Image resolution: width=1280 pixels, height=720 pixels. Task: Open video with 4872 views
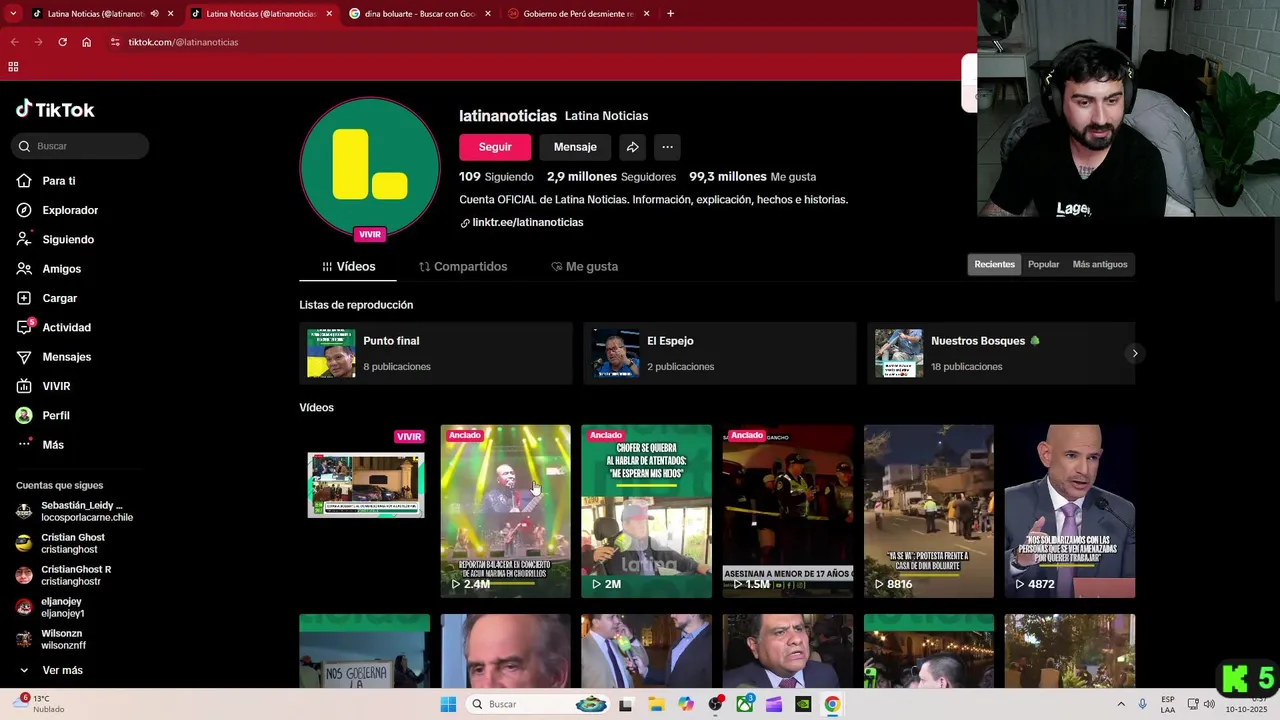click(x=1070, y=511)
